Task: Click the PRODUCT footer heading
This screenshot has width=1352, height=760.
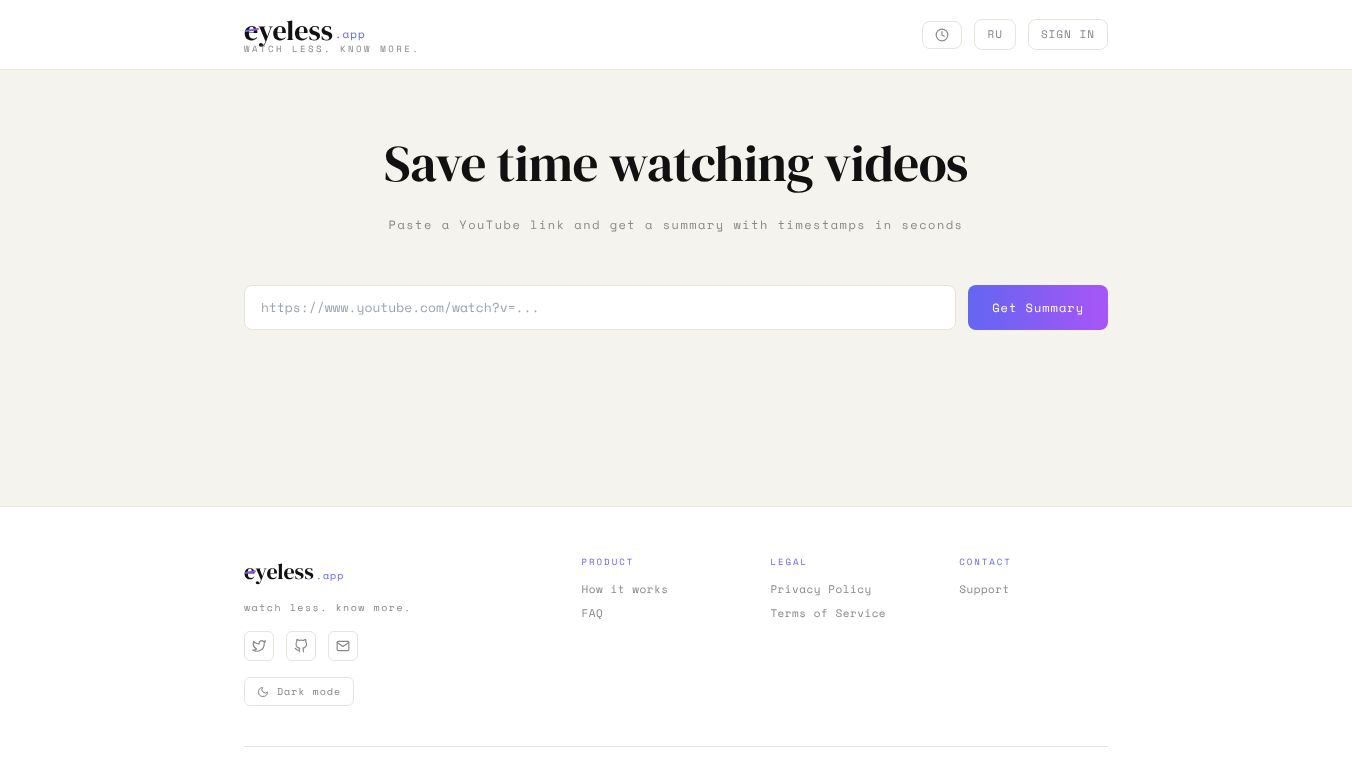Action: pyautogui.click(x=608, y=562)
